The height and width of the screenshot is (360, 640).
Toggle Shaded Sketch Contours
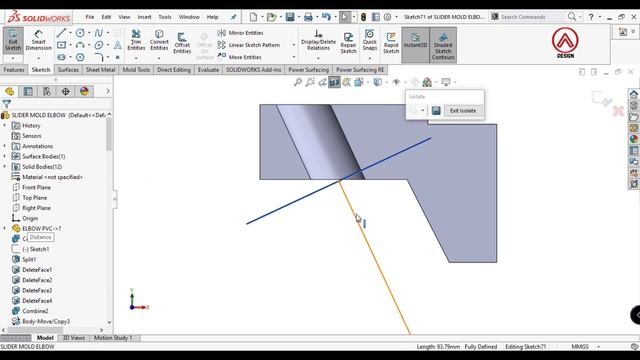(443, 45)
